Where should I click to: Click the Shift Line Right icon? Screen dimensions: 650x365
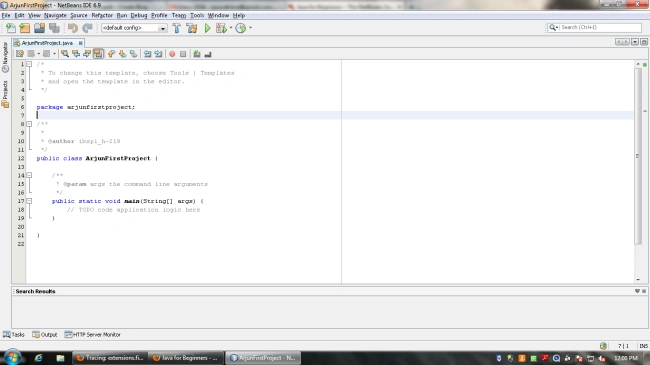[158, 54]
